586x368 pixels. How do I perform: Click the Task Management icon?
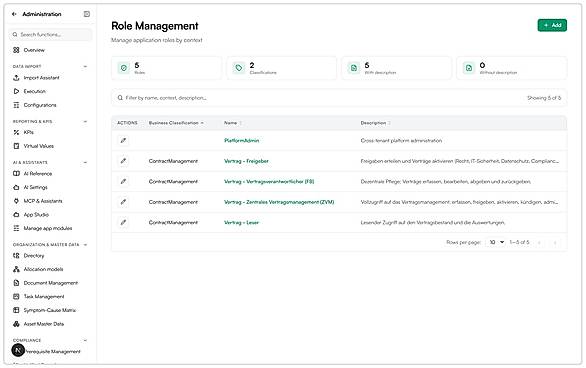16,297
